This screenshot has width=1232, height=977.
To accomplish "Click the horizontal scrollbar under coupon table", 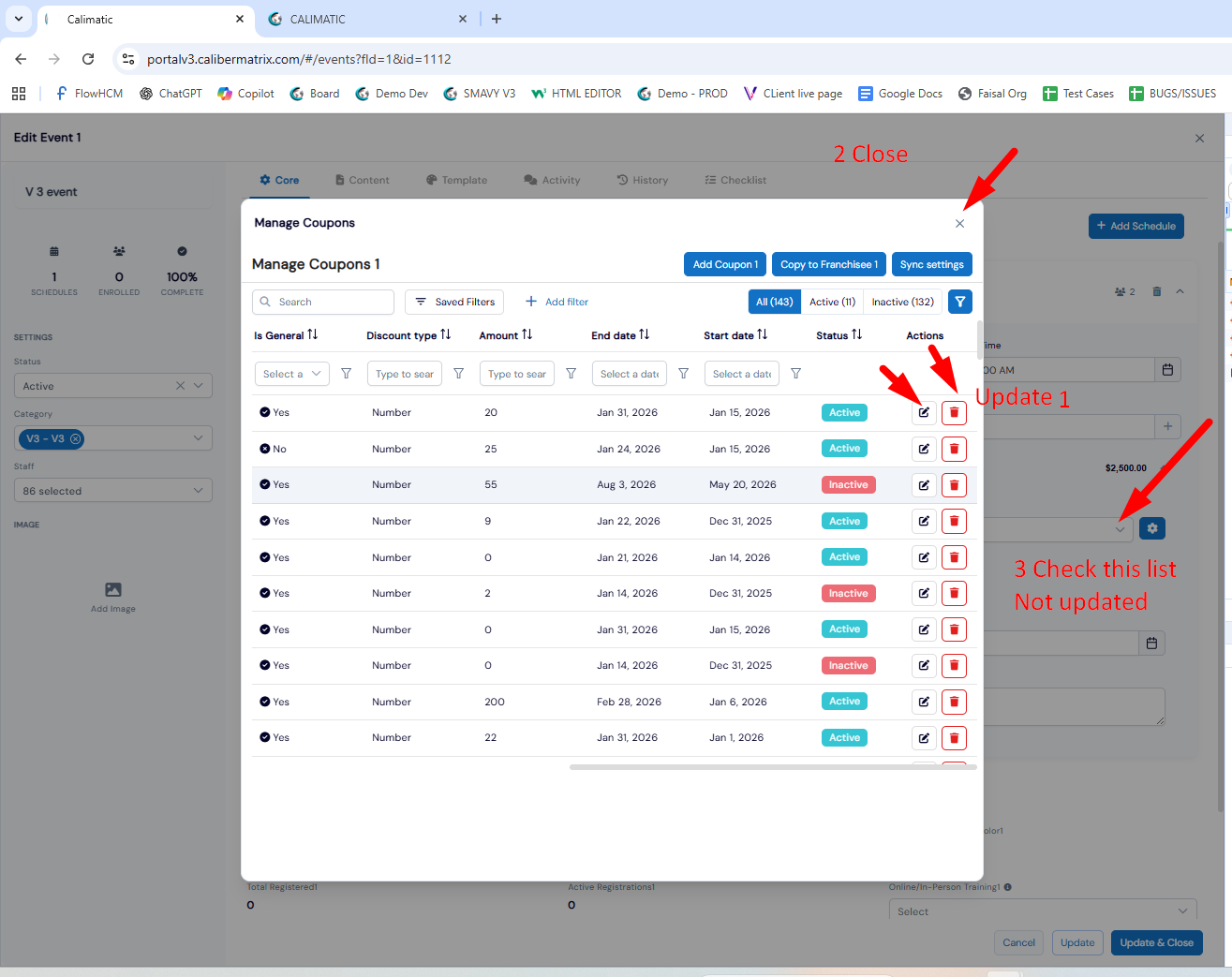I will 773,767.
